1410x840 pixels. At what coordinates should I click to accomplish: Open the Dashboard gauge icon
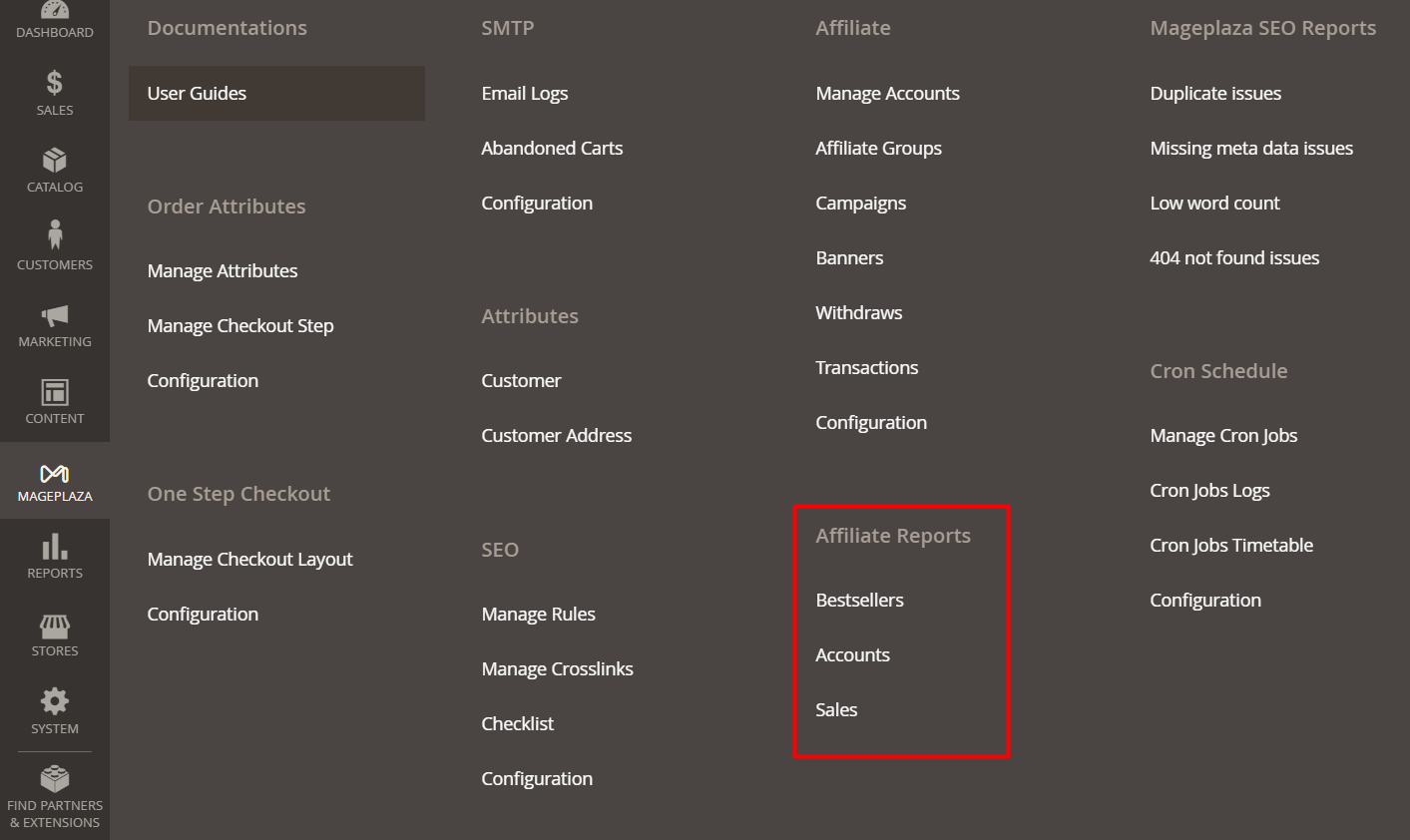[55, 10]
